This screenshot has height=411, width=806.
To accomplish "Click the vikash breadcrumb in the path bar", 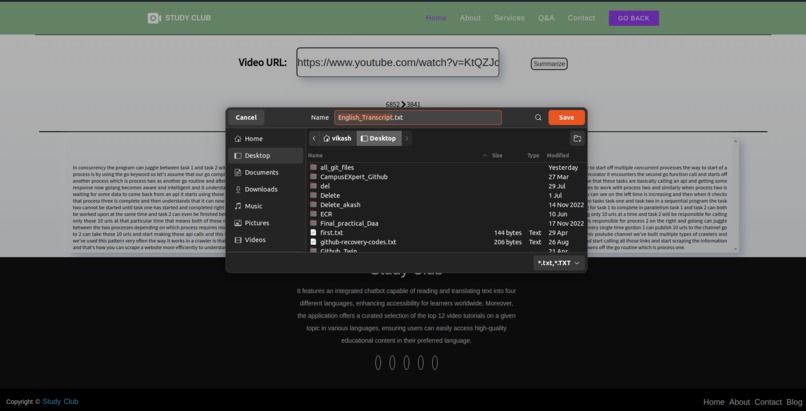I will click(338, 139).
